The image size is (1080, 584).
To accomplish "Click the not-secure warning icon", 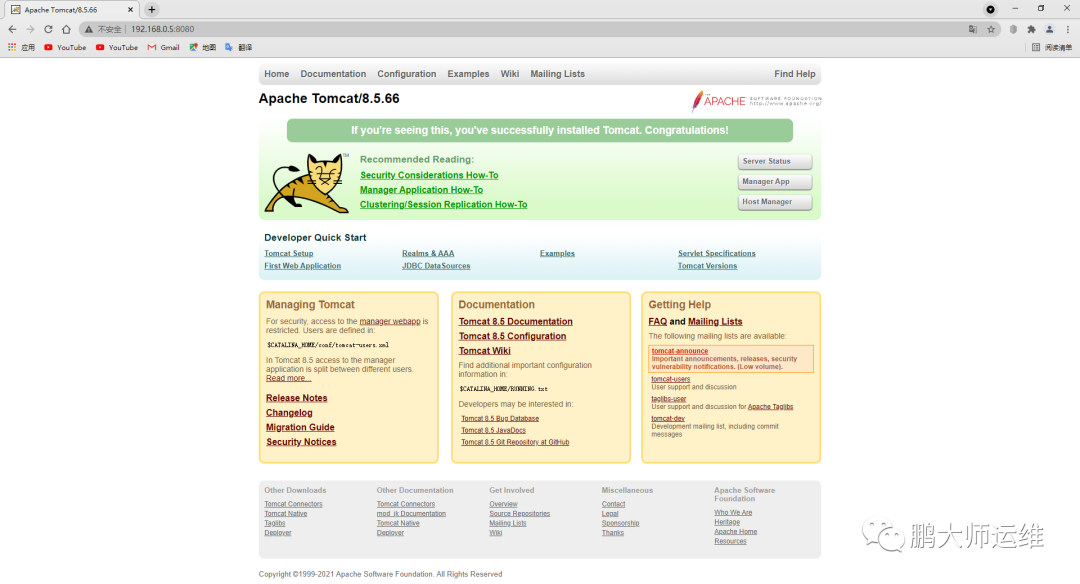I will (88, 29).
